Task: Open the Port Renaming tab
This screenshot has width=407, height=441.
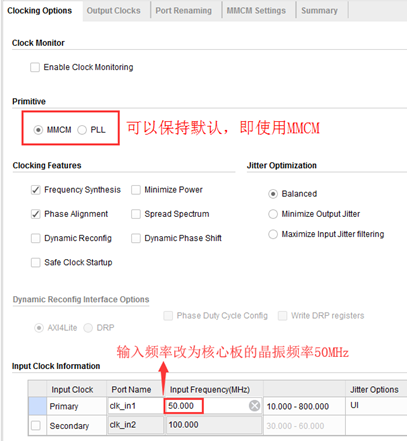Action: (x=183, y=11)
